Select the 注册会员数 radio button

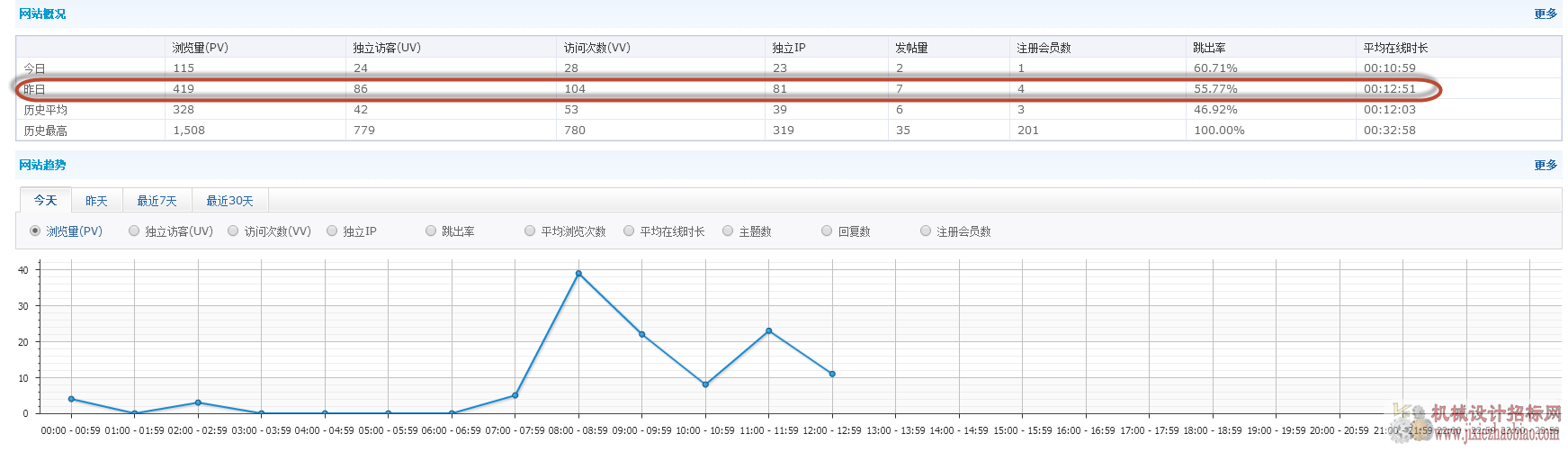(926, 231)
